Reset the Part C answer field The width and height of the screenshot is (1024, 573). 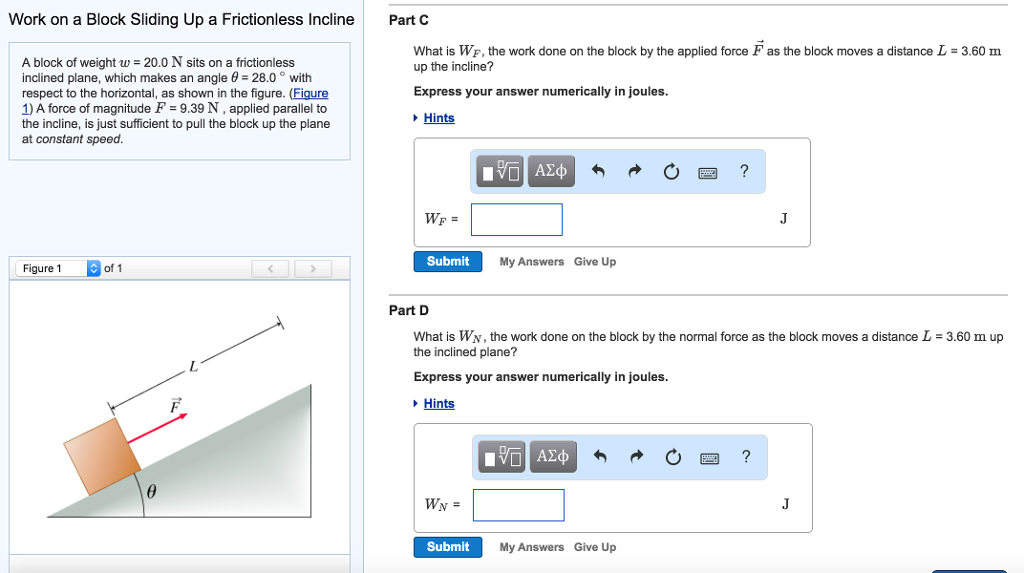click(x=670, y=172)
